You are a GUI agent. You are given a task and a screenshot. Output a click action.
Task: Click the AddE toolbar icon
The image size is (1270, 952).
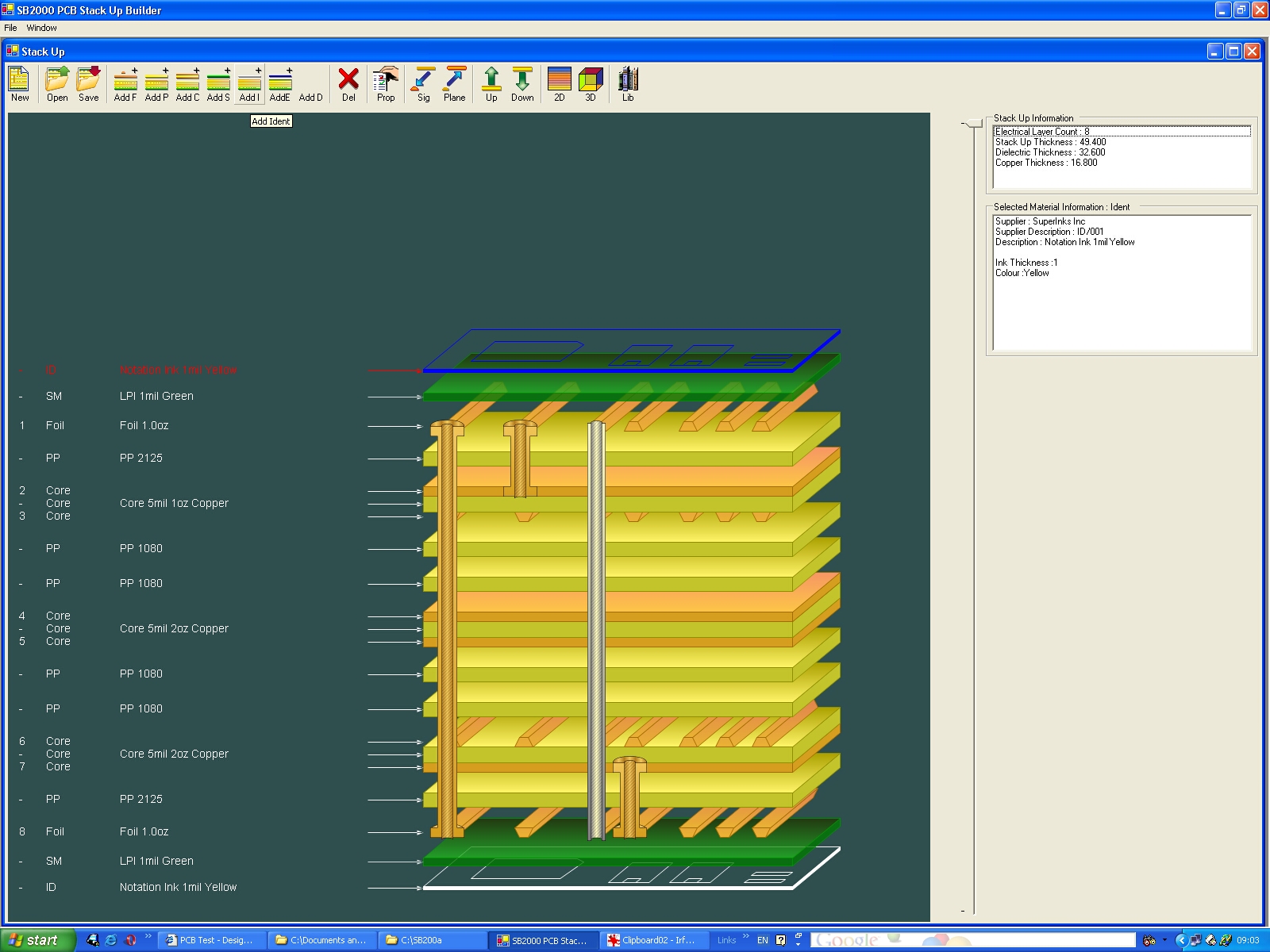(280, 84)
